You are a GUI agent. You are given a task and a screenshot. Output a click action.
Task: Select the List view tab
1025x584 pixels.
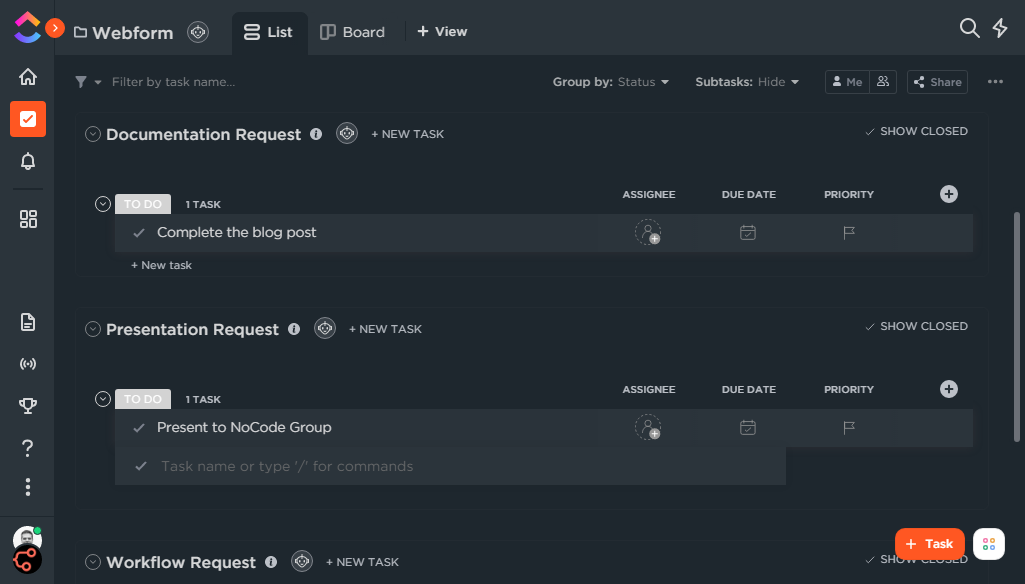(x=269, y=32)
